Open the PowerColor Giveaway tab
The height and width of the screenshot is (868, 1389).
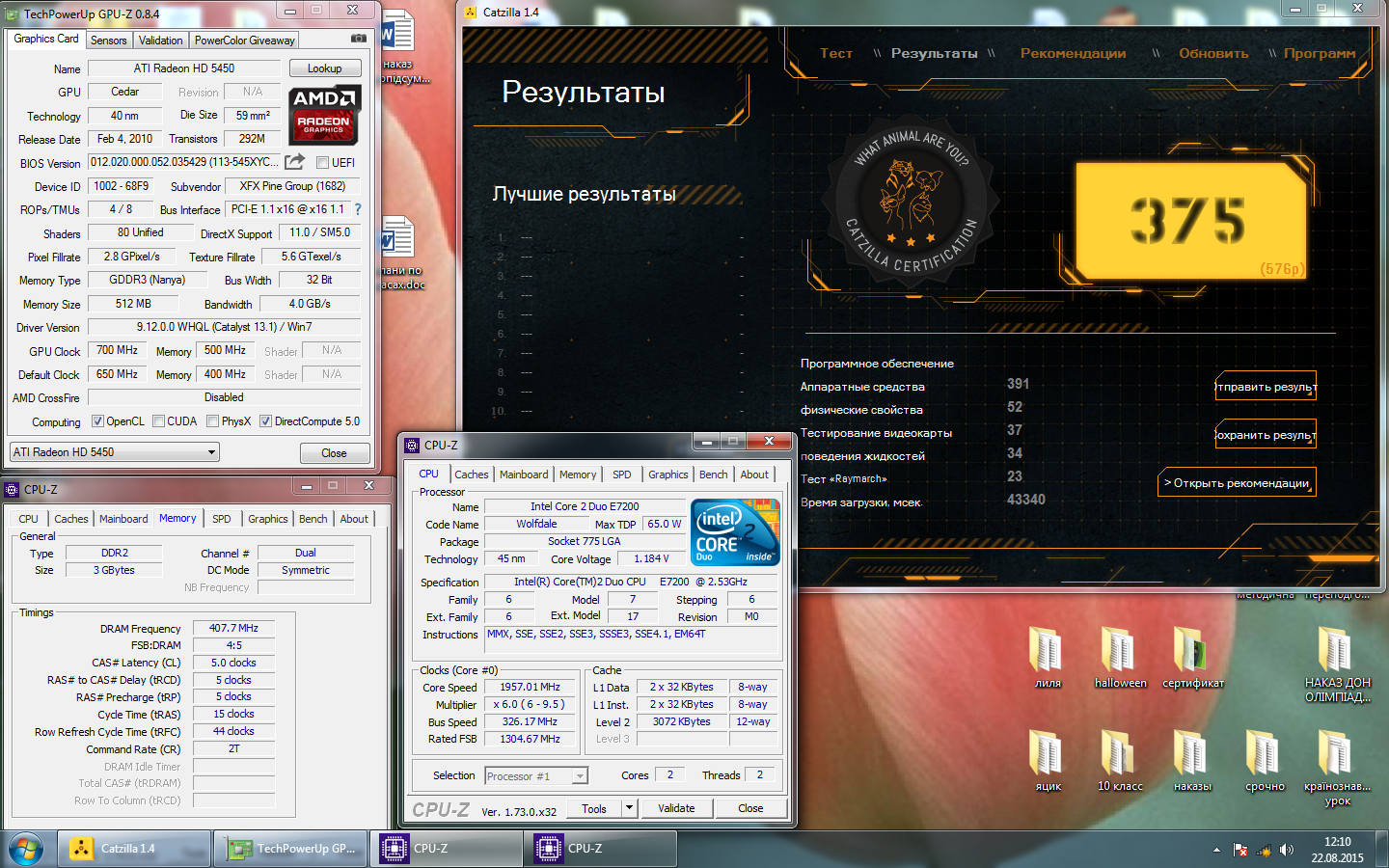coord(244,41)
